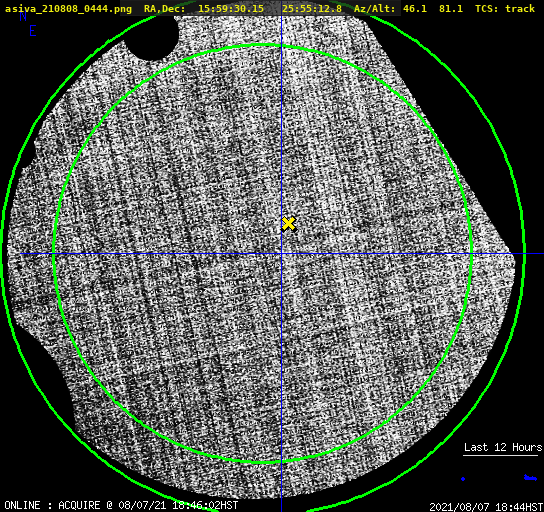544x512 pixels.
Task: Click the yellow X telescope pointing marker
Action: (x=289, y=224)
